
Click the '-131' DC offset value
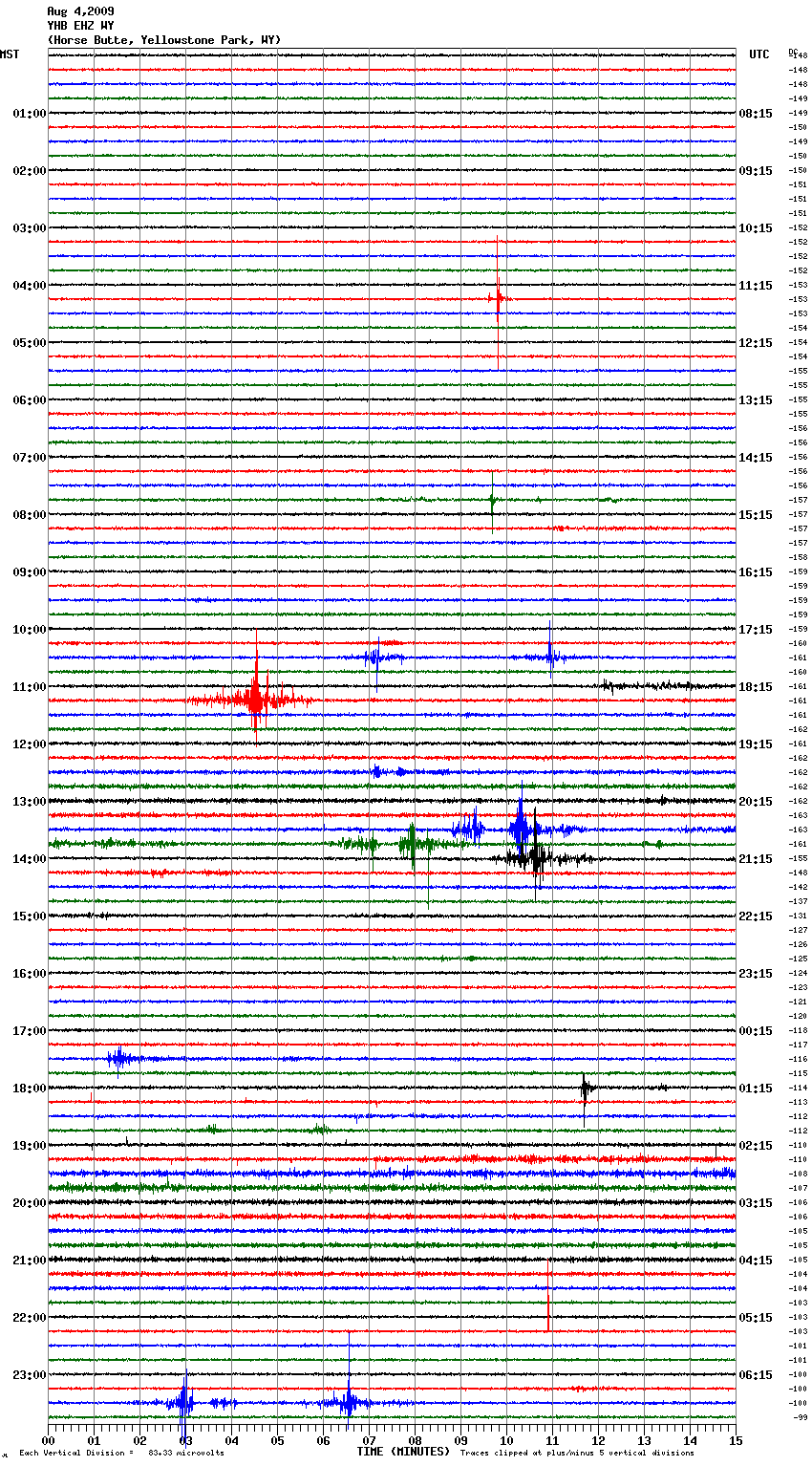[799, 916]
